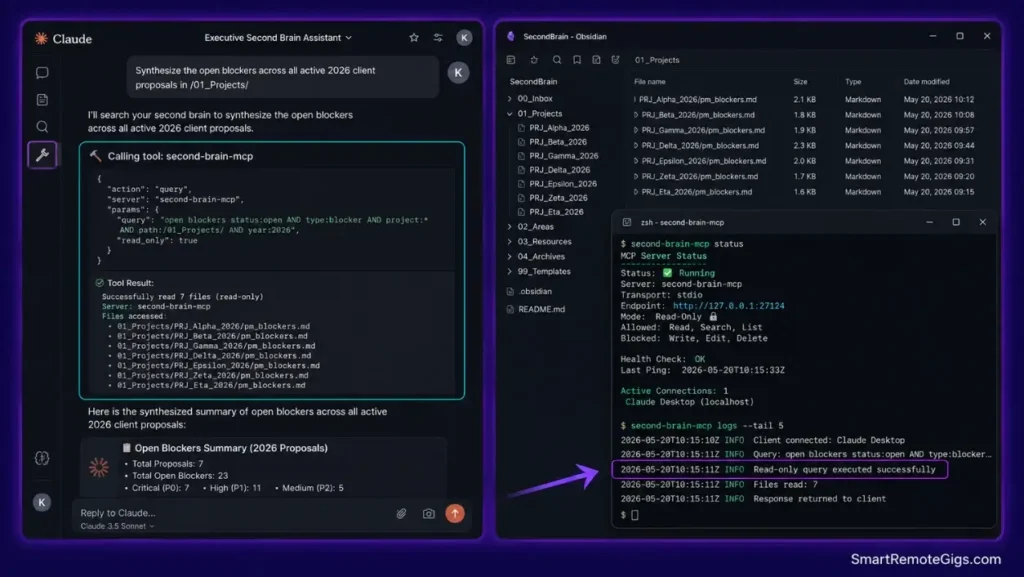1024x577 pixels.
Task: Star this conversation in Claude header
Action: coord(413,38)
